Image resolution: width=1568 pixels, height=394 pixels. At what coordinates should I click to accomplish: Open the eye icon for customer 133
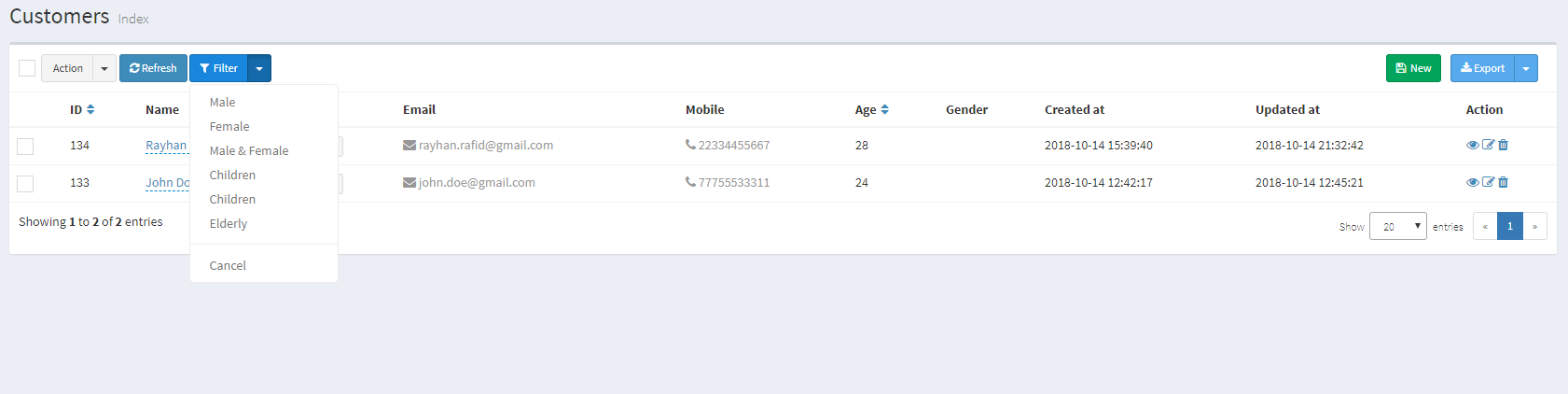click(1472, 182)
